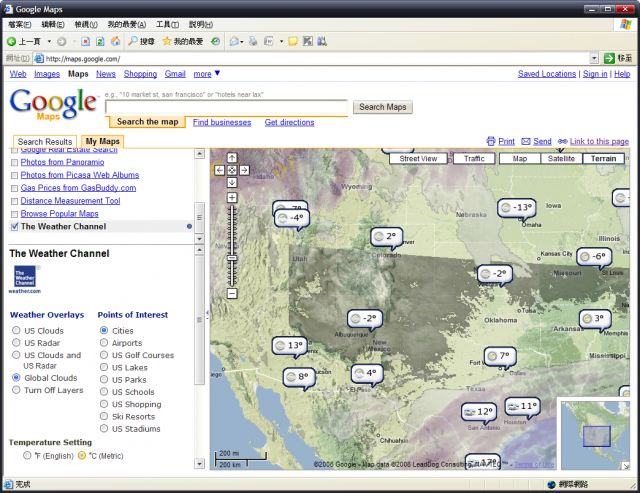Click the browser Forward arrow button
This screenshot has height=493, width=640.
[62, 41]
